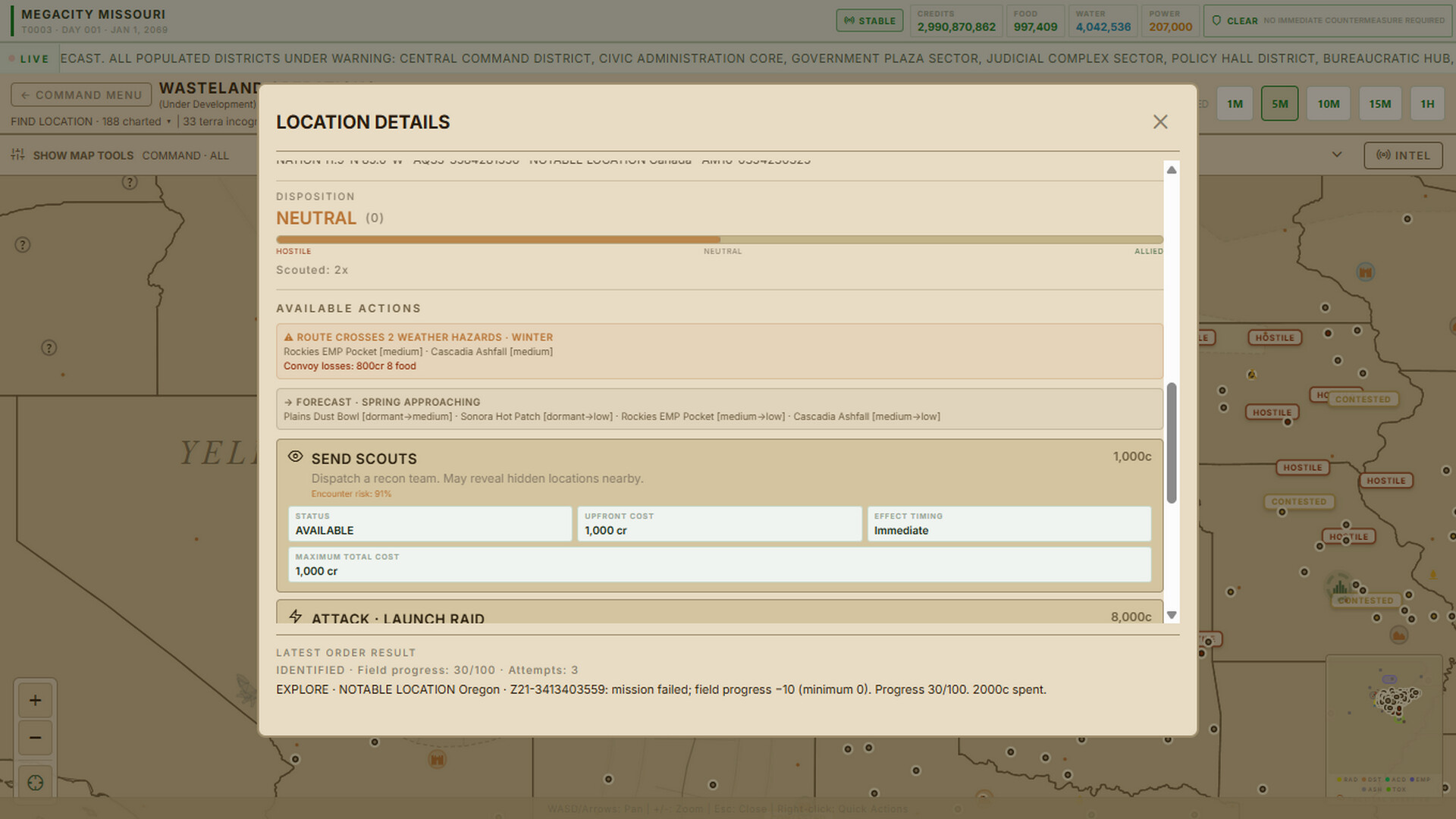
Task: Click the shield icon beside CLEAR status
Action: pos(1216,20)
